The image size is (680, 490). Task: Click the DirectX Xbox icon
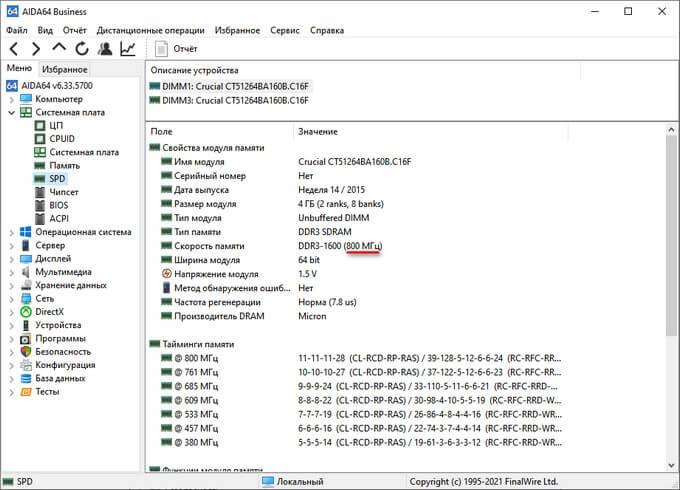point(26,312)
